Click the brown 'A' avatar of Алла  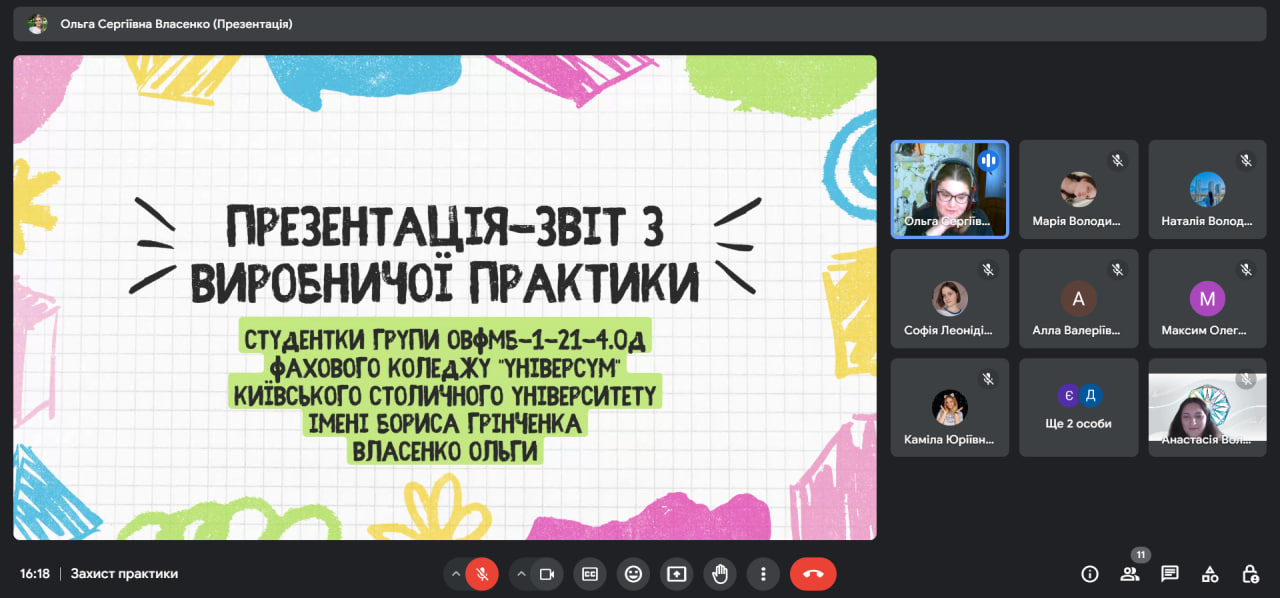1079,298
